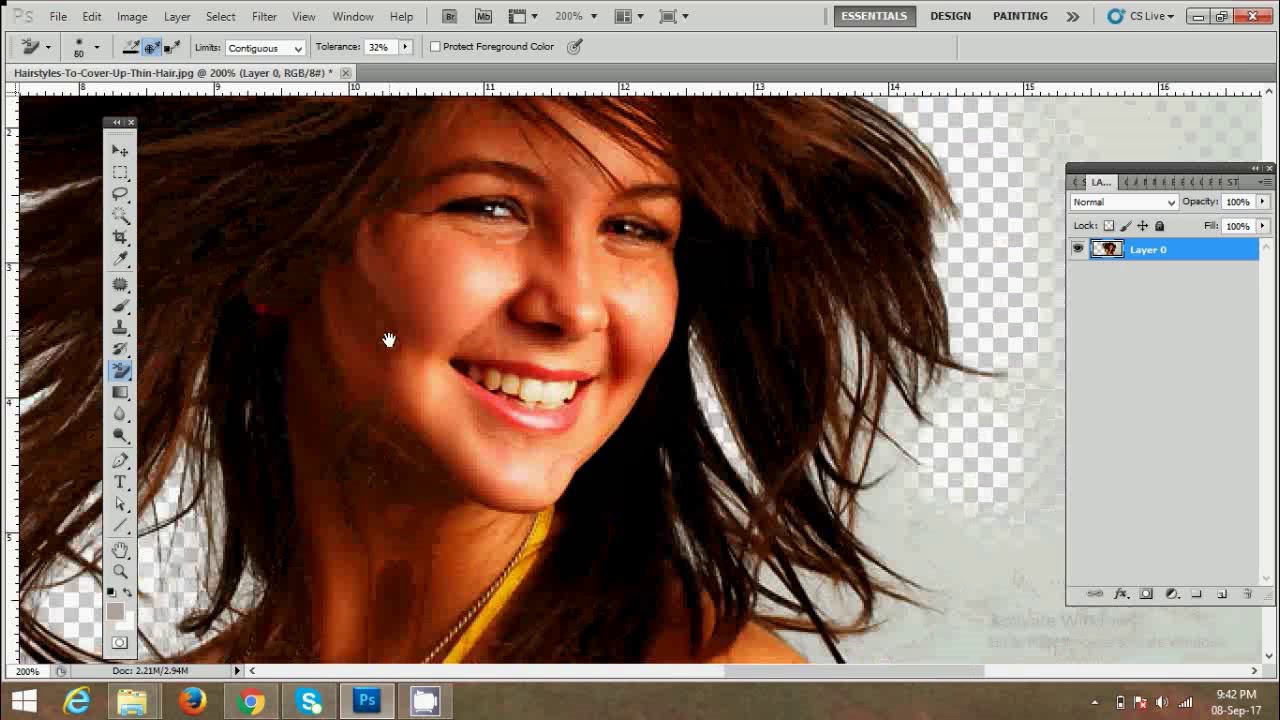Screen dimensions: 1280x720
Task: Switch to the PAINTING workspace
Action: click(1020, 16)
